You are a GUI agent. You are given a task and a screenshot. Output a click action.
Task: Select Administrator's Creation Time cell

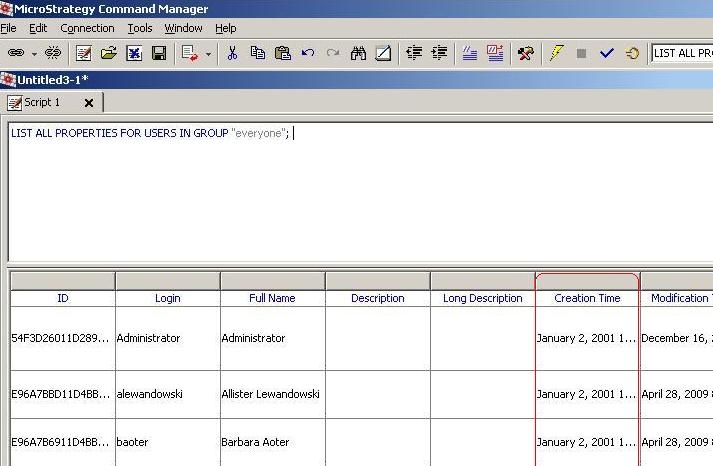coord(587,338)
